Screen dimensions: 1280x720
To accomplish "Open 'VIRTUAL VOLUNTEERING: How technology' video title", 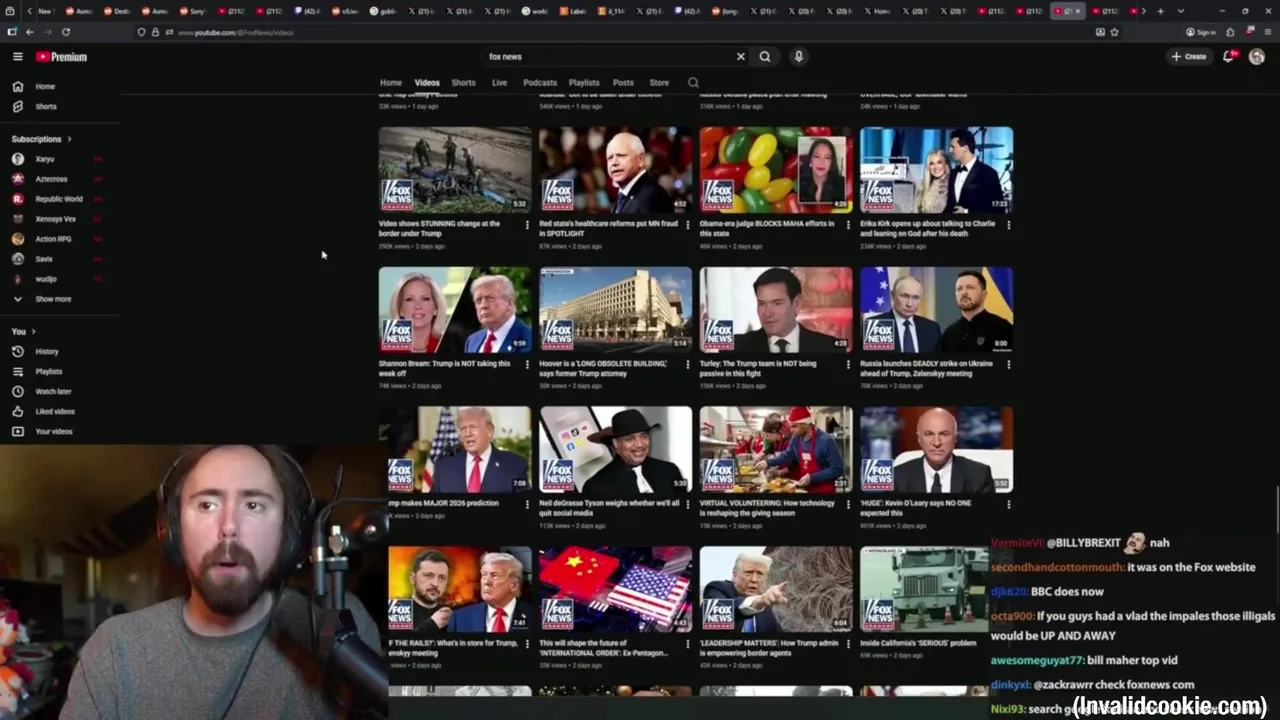I will (767, 508).
